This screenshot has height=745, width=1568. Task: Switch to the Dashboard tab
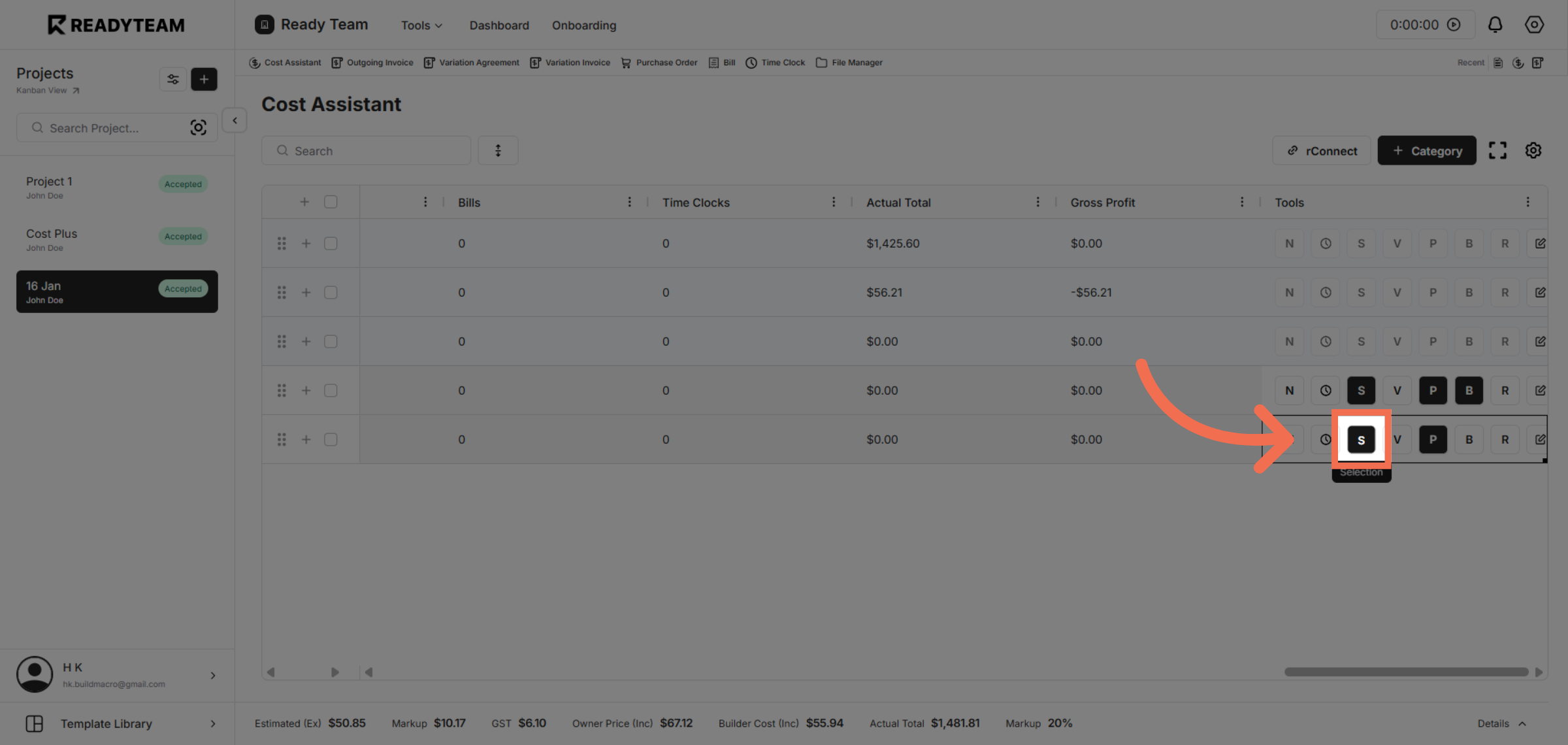pos(498,25)
